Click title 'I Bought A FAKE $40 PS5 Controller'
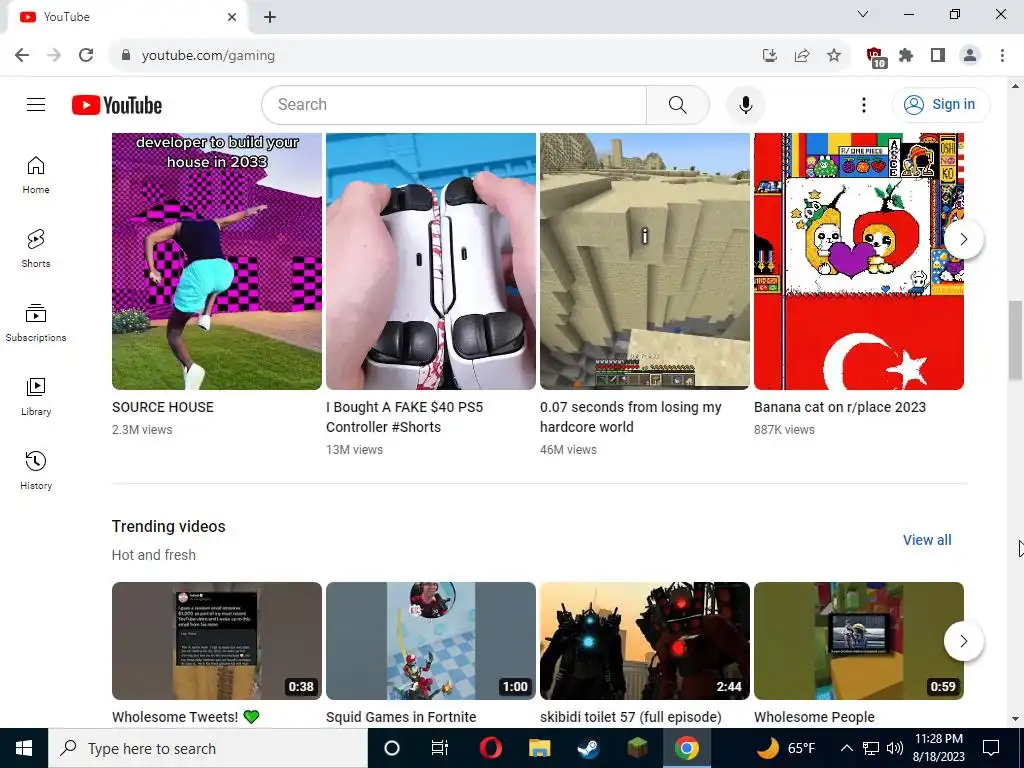1024x768 pixels. (404, 417)
